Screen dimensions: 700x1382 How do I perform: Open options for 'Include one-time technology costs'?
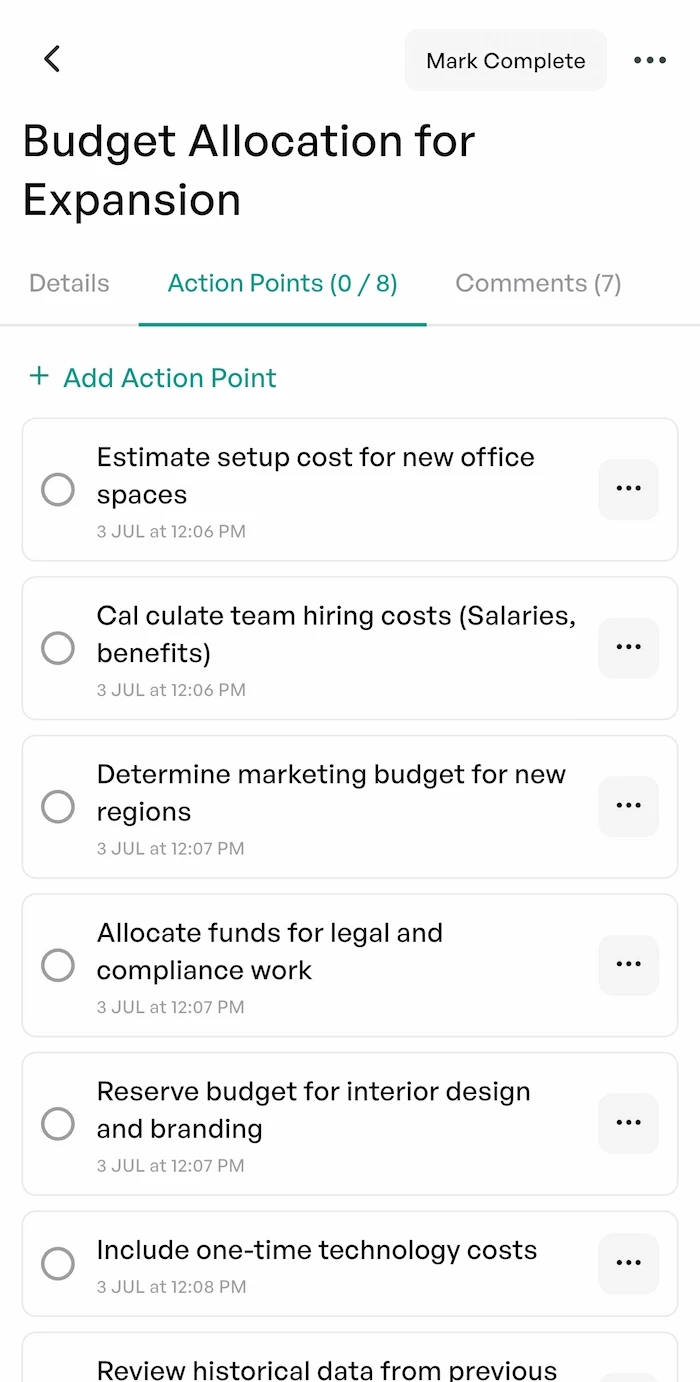point(628,1263)
